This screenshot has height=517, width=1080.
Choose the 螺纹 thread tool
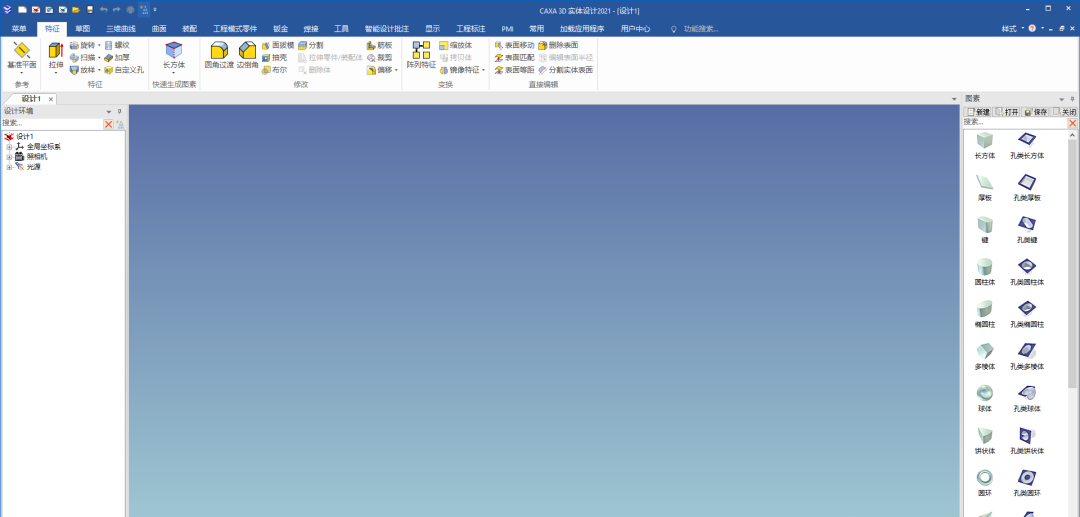(x=116, y=45)
